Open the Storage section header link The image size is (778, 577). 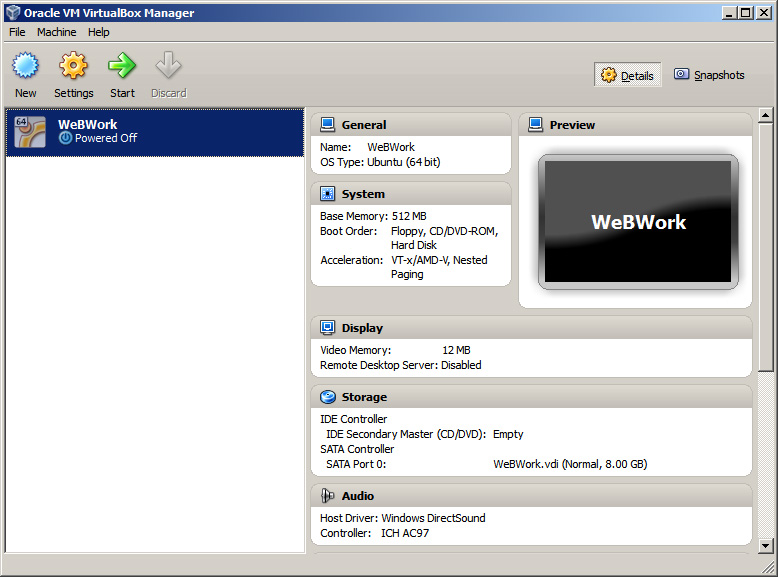pos(364,397)
